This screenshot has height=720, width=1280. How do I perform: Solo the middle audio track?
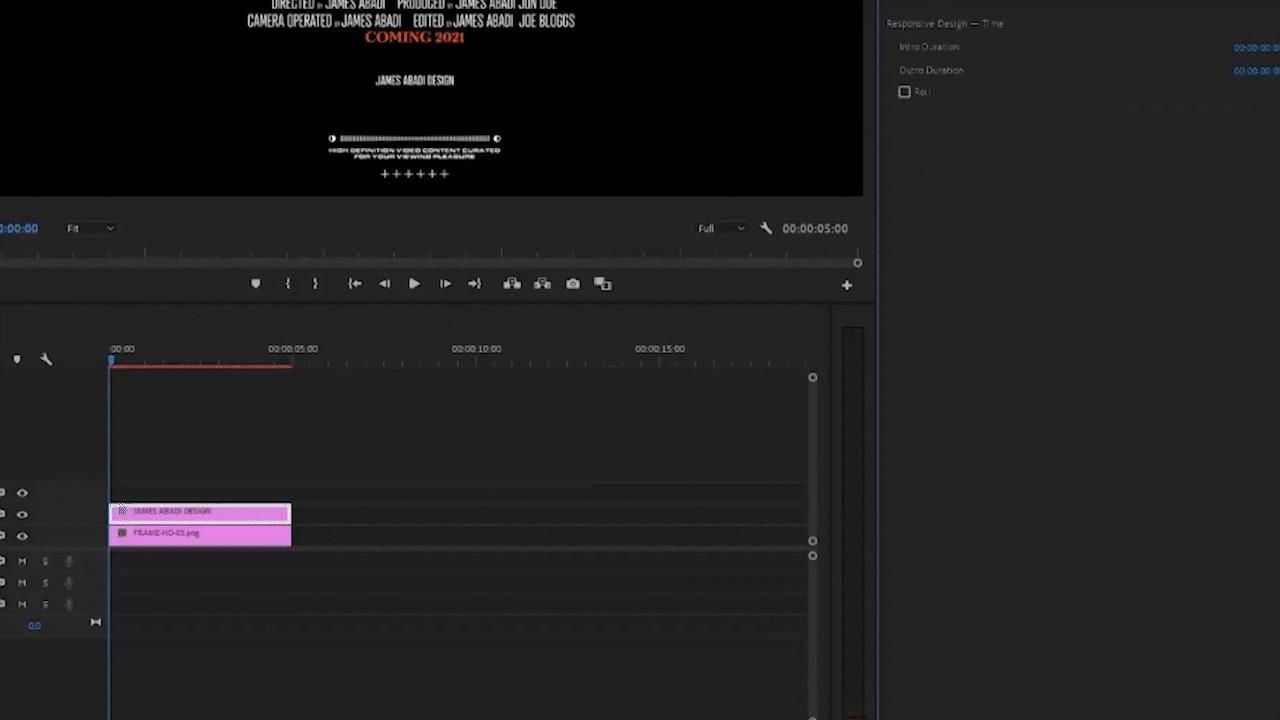click(45, 583)
